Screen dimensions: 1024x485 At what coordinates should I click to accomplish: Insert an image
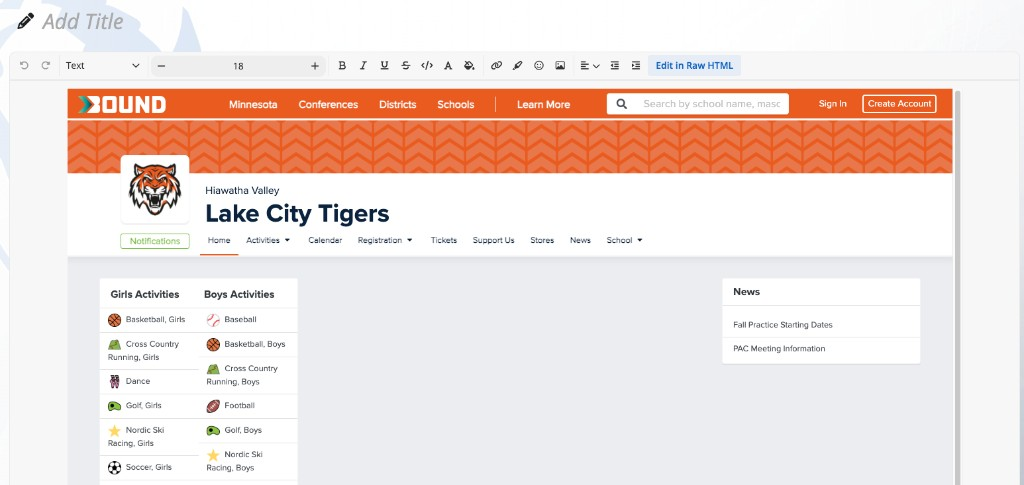coord(560,65)
